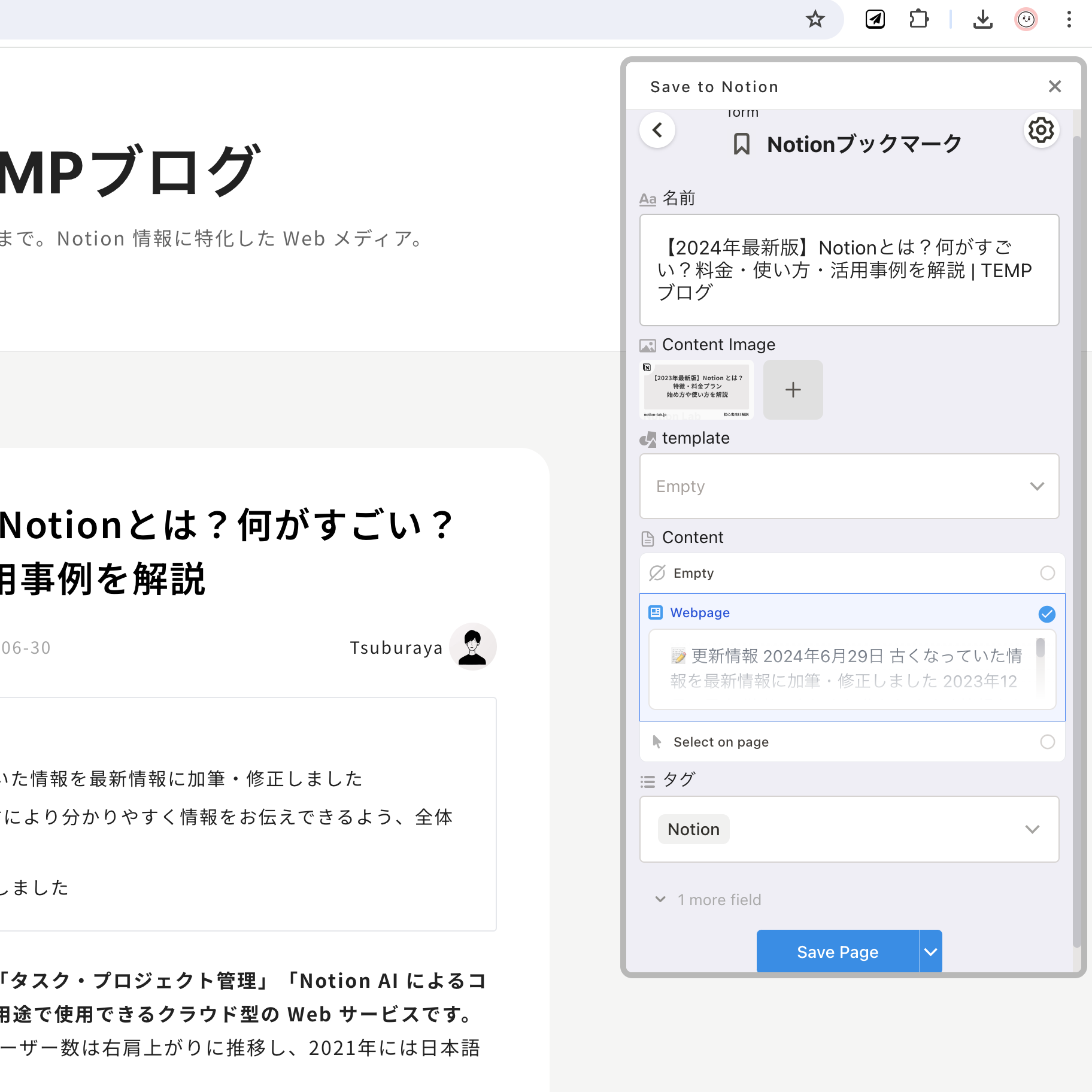Click the 用事例を解説 heading line

click(102, 579)
